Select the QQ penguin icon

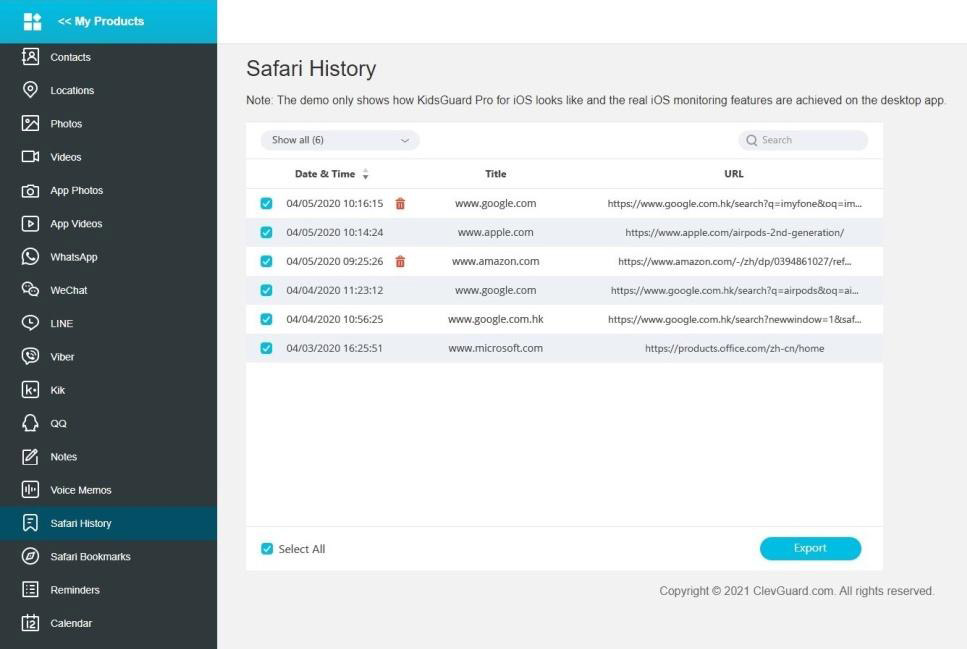[30, 423]
